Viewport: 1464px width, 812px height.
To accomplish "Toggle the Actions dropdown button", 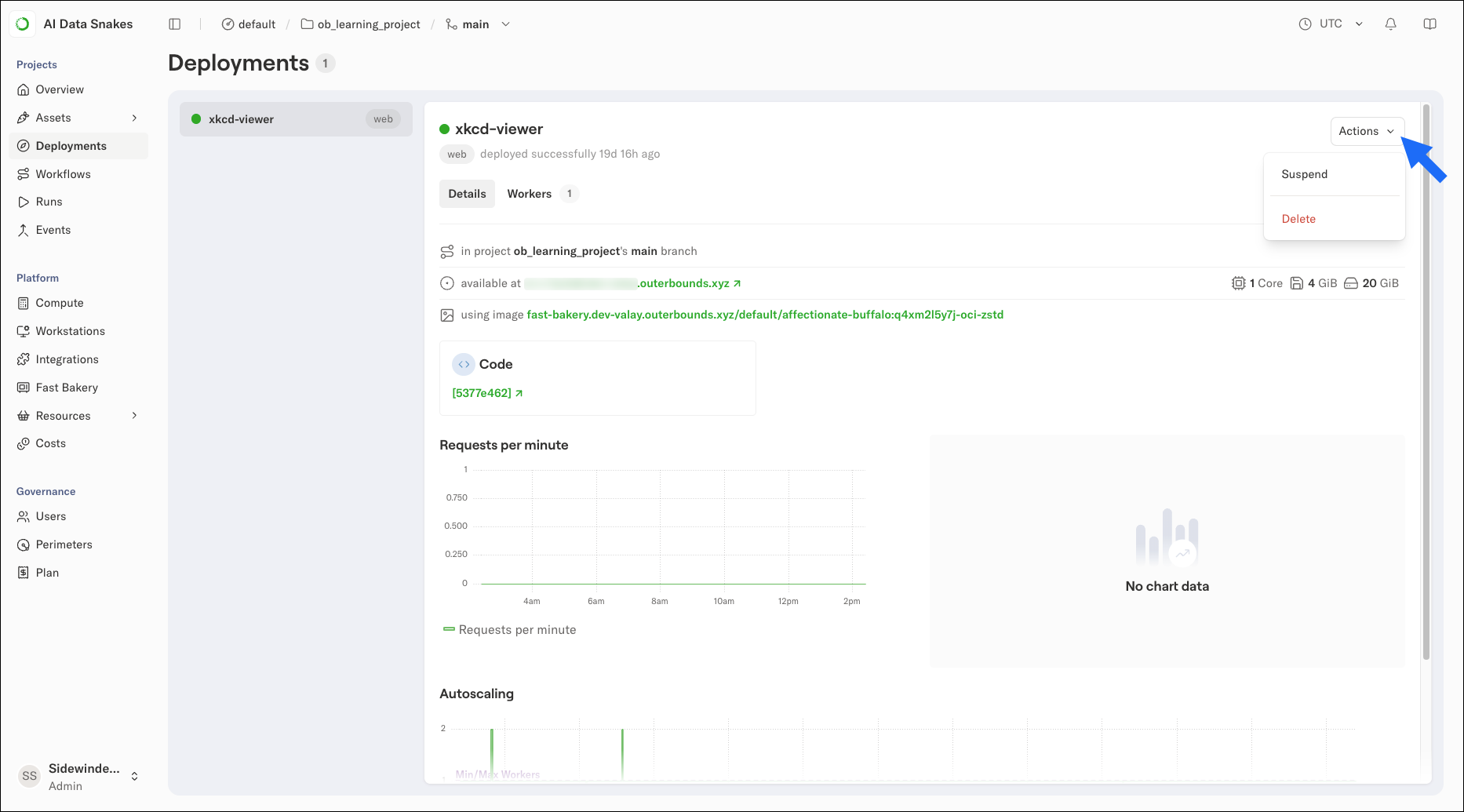I will pyautogui.click(x=1367, y=131).
